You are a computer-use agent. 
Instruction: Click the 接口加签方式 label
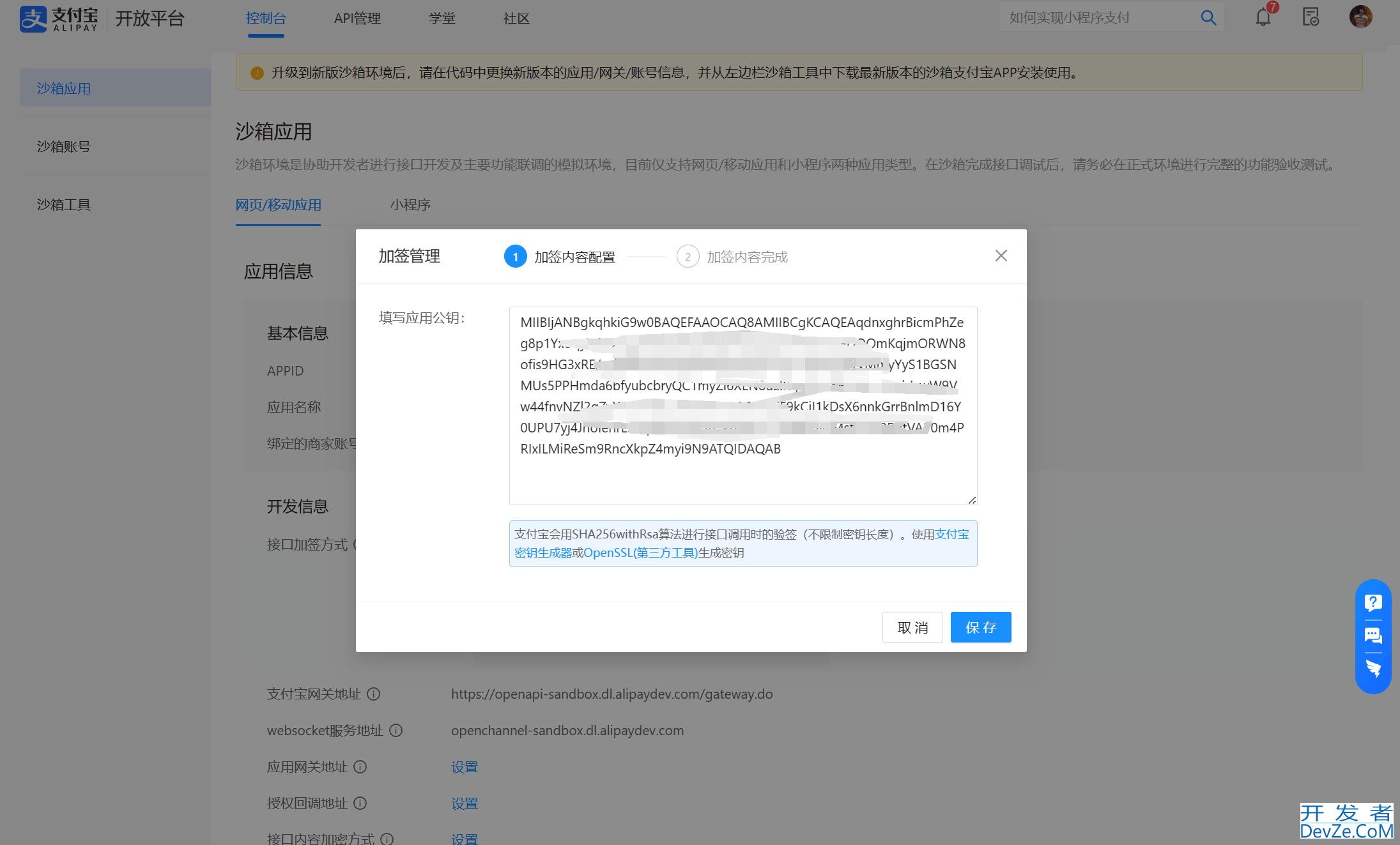(307, 545)
